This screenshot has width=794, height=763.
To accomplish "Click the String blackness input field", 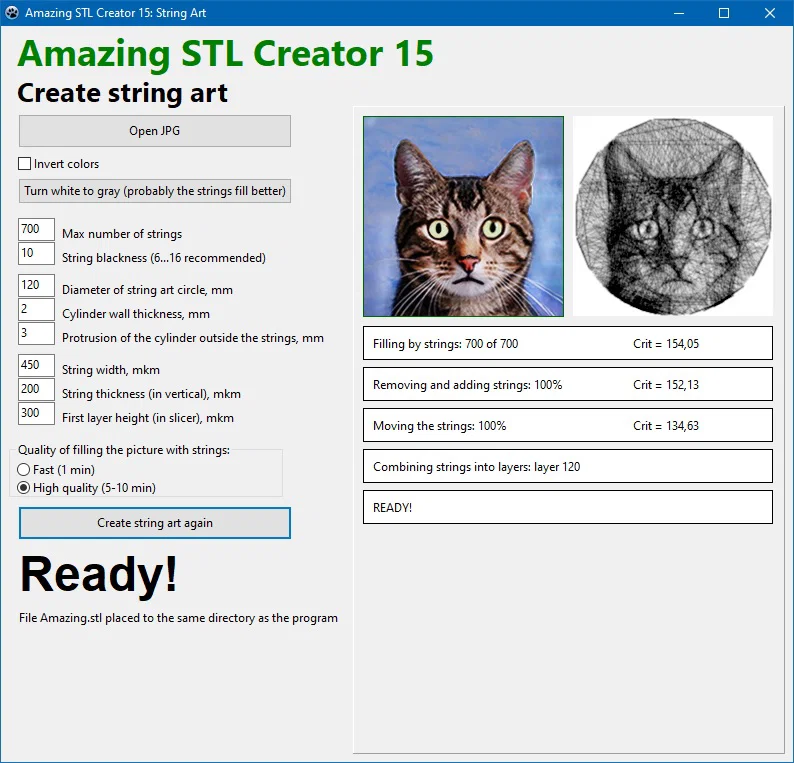I will (36, 253).
